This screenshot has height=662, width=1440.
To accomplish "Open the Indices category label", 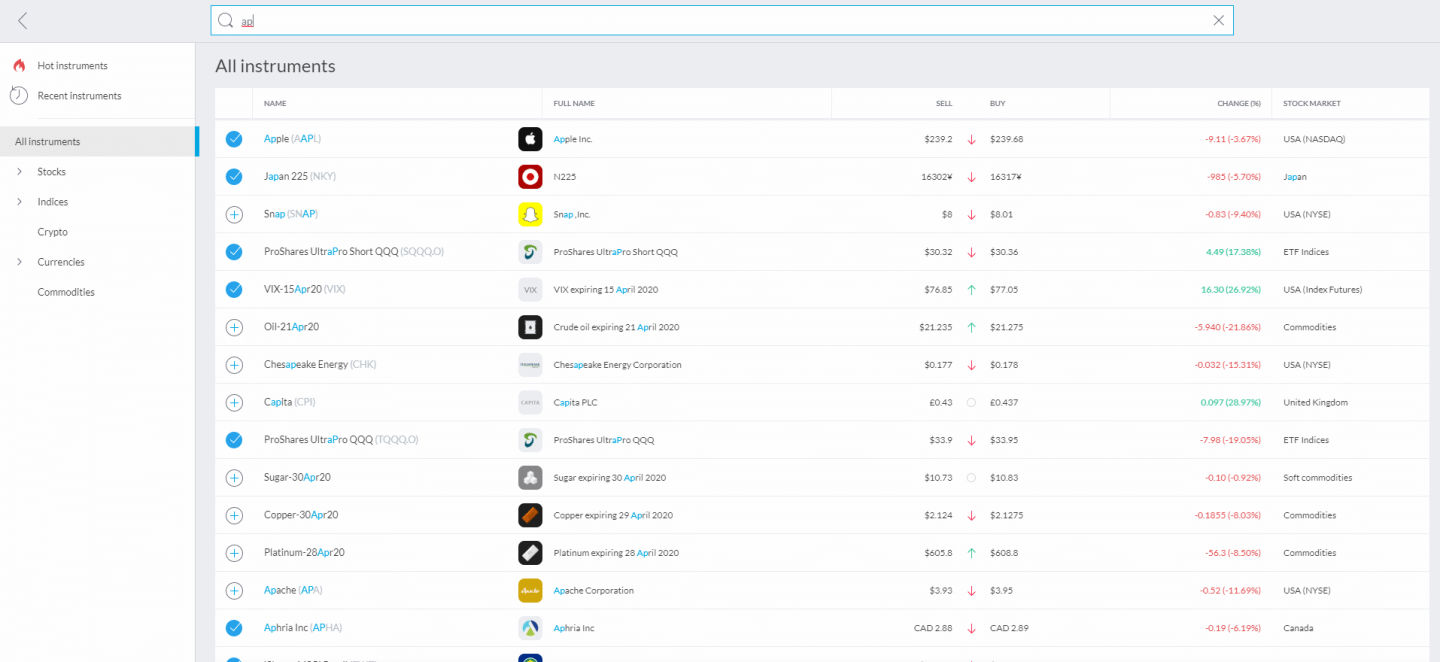I will [x=53, y=202].
